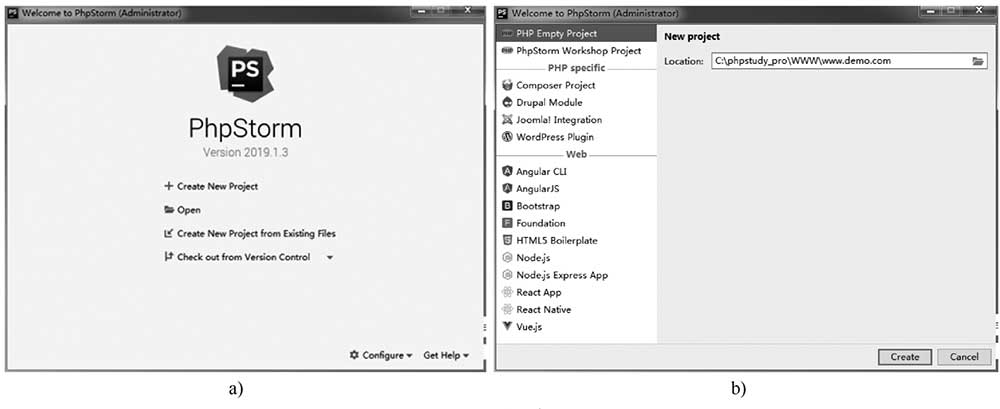Image resolution: width=1000 pixels, height=409 pixels.
Task: Click the Composer Project icon
Action: coord(508,85)
